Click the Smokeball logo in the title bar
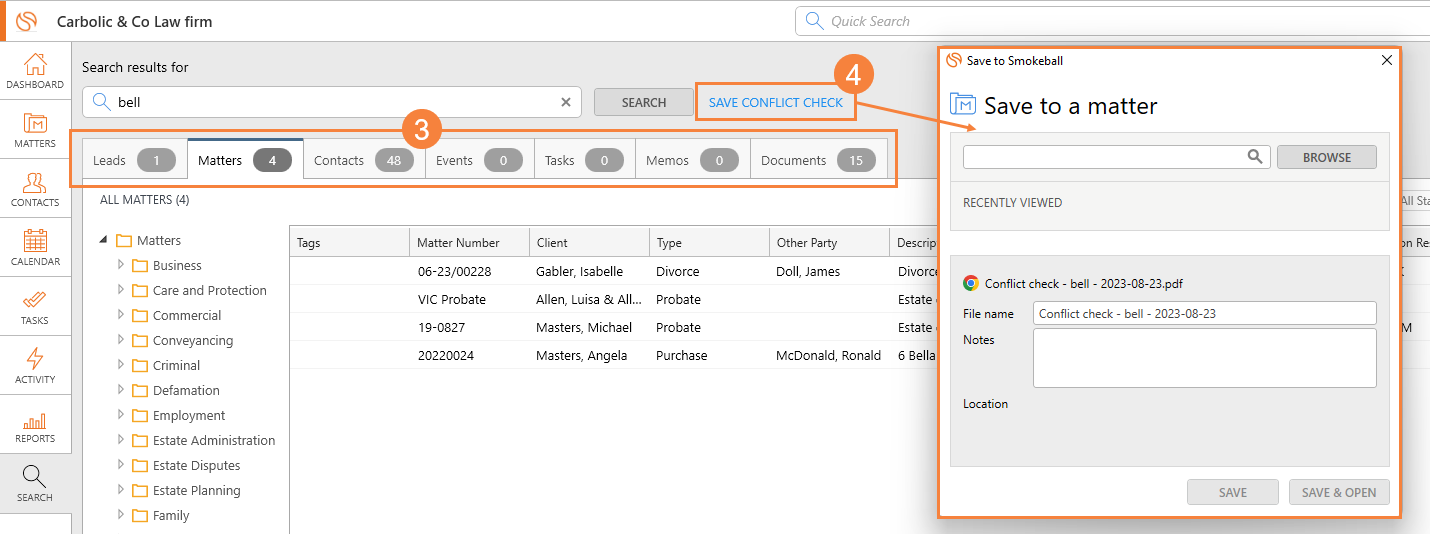This screenshot has width=1430, height=534. pyautogui.click(x=27, y=21)
